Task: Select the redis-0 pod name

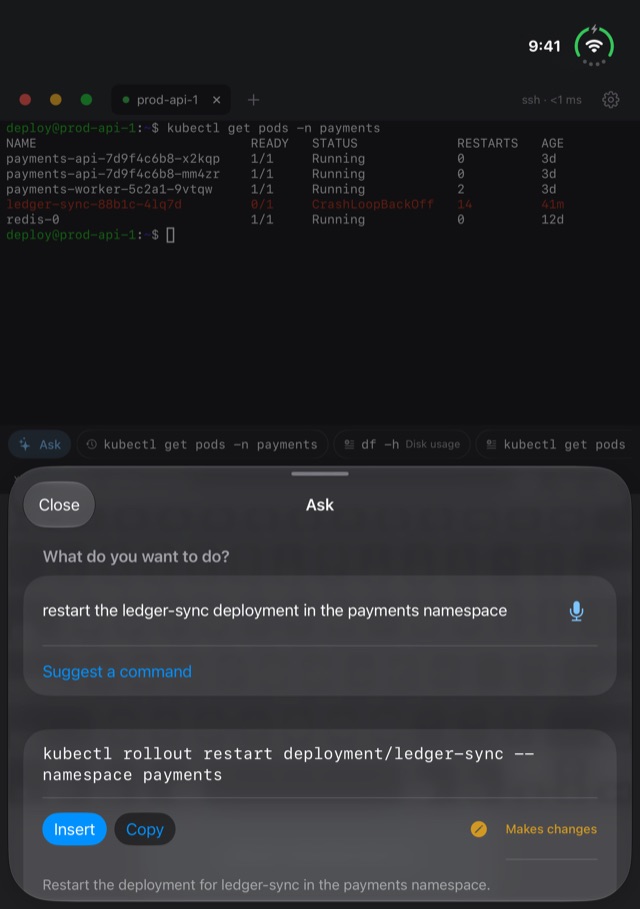Action: point(32,219)
